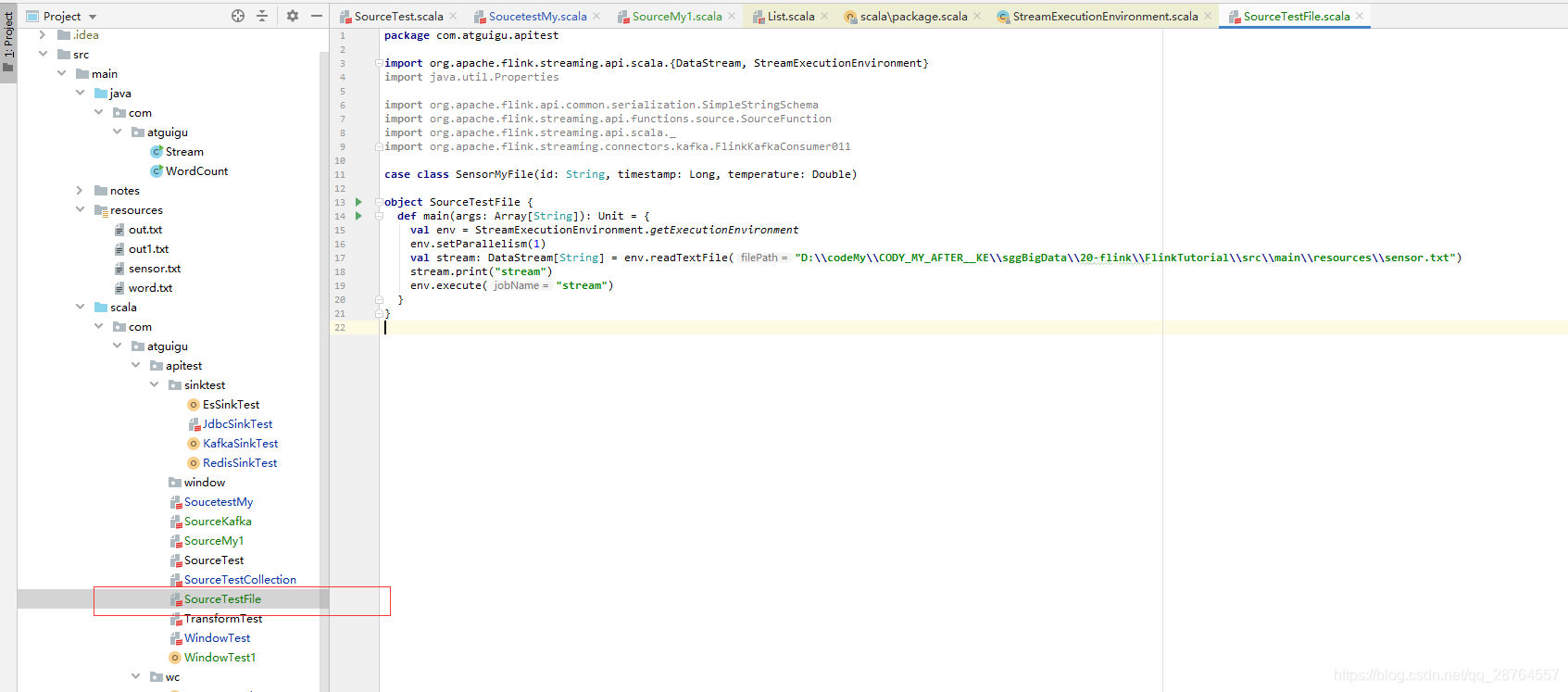The height and width of the screenshot is (692, 1568).
Task: Switch to the StreamExecutionEnvironment.scala tab
Action: [1105, 16]
